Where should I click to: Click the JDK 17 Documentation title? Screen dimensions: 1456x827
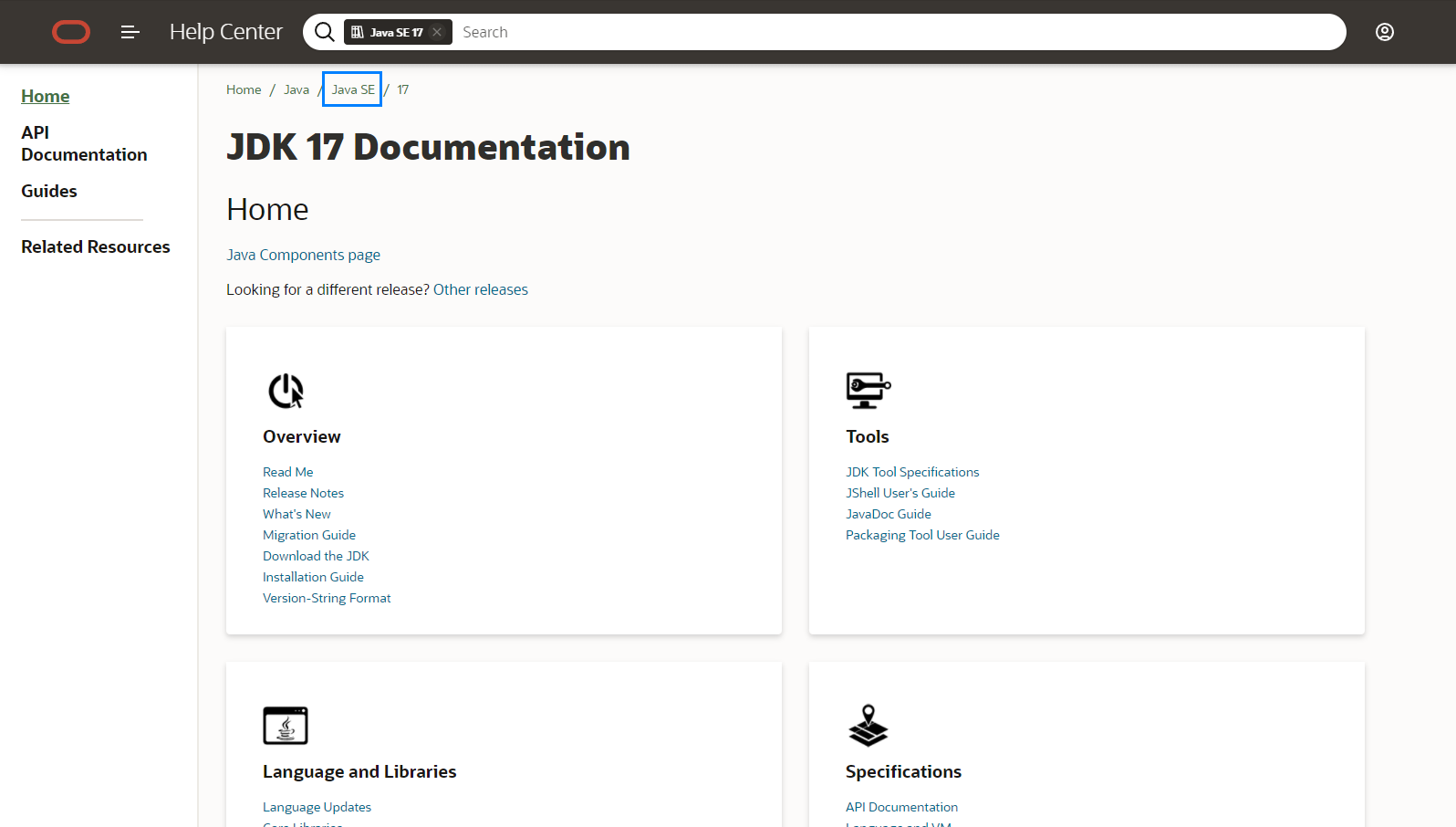point(429,147)
